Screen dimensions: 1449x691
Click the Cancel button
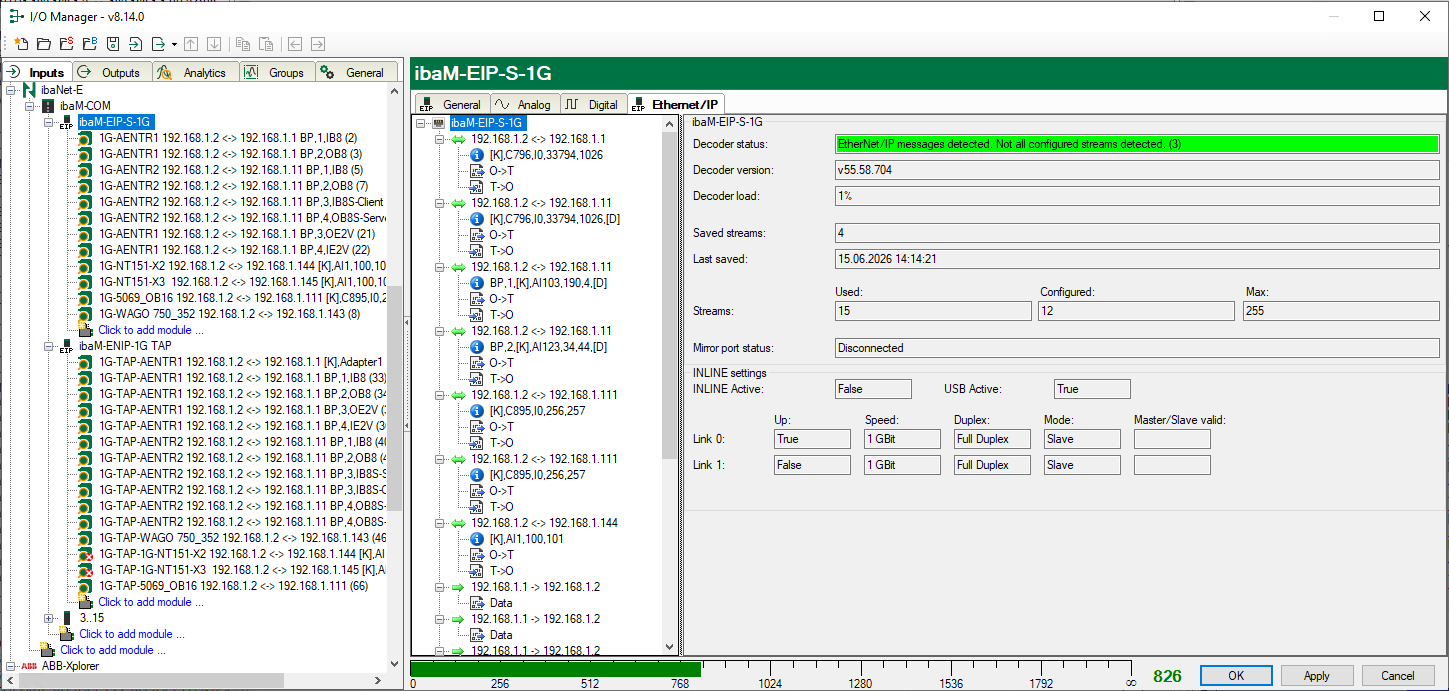coord(1398,676)
